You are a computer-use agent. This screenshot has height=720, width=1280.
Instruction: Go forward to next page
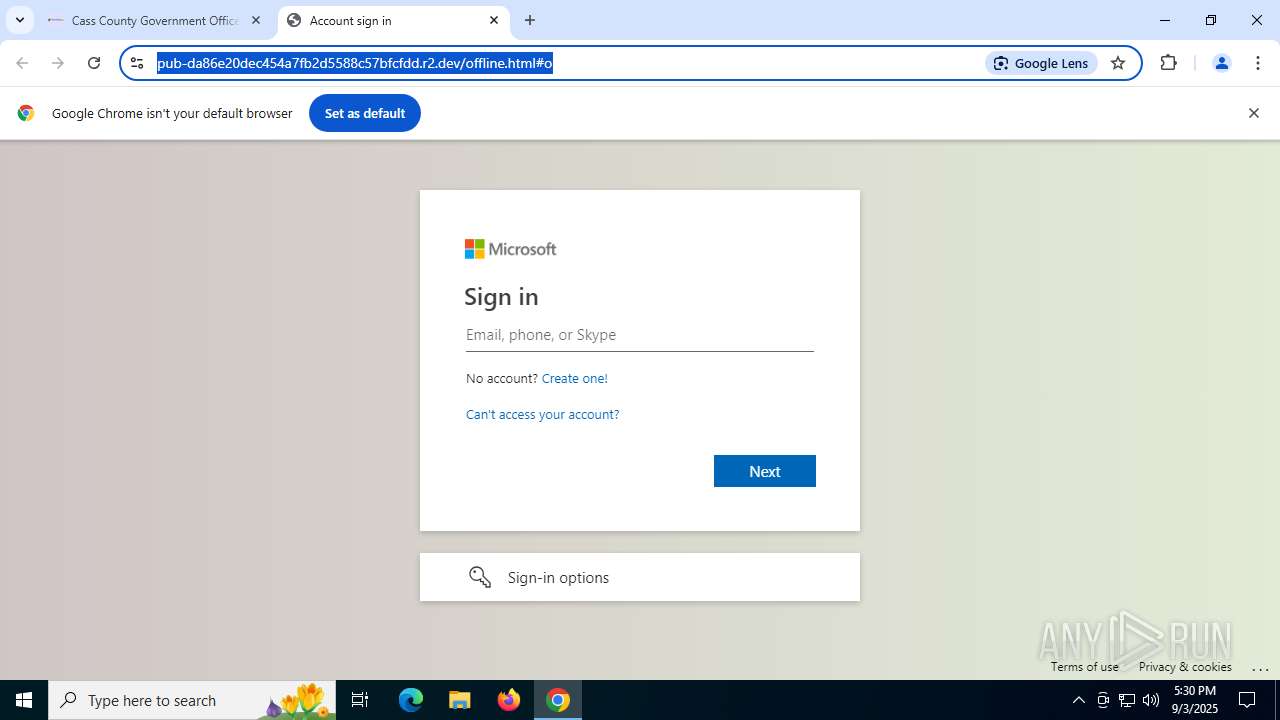(x=58, y=63)
